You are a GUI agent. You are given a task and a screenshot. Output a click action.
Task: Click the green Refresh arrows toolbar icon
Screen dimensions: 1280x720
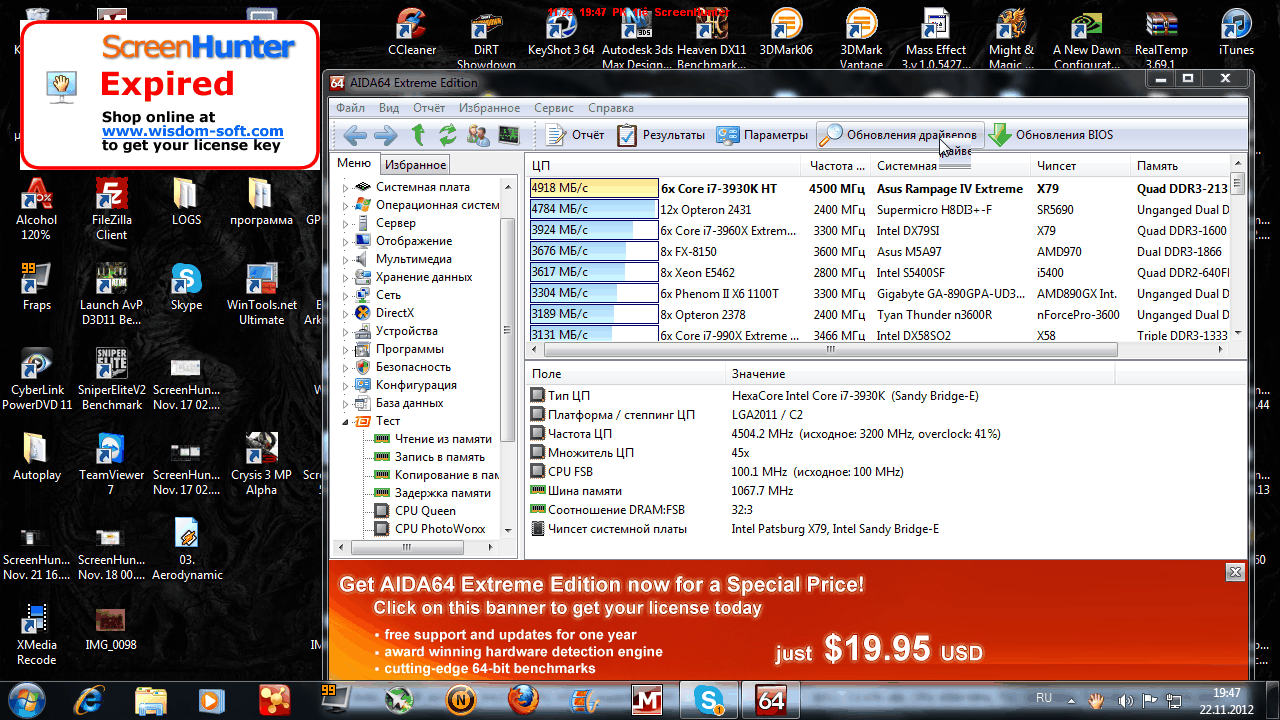448,135
